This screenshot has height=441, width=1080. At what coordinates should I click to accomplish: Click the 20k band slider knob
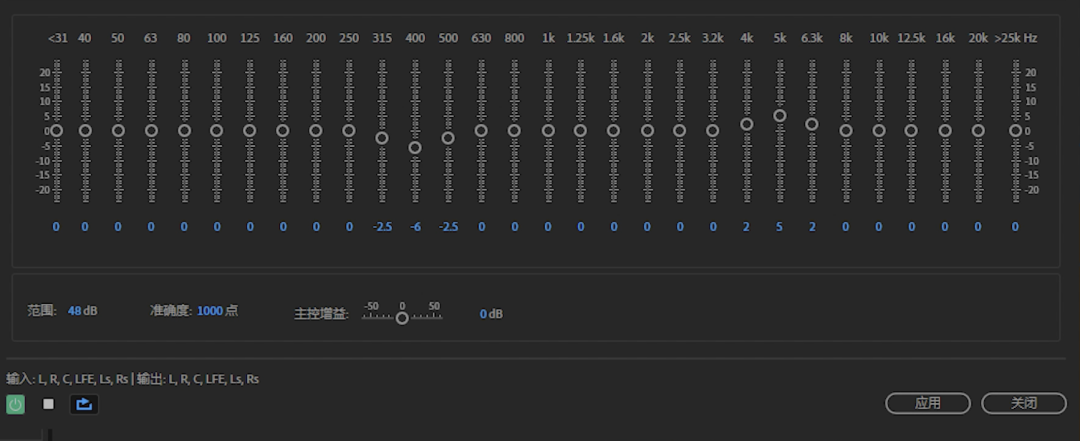(x=978, y=130)
